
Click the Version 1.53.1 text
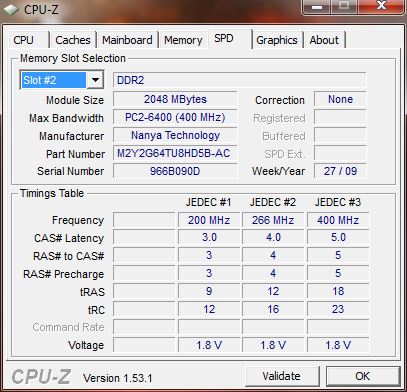pos(118,378)
